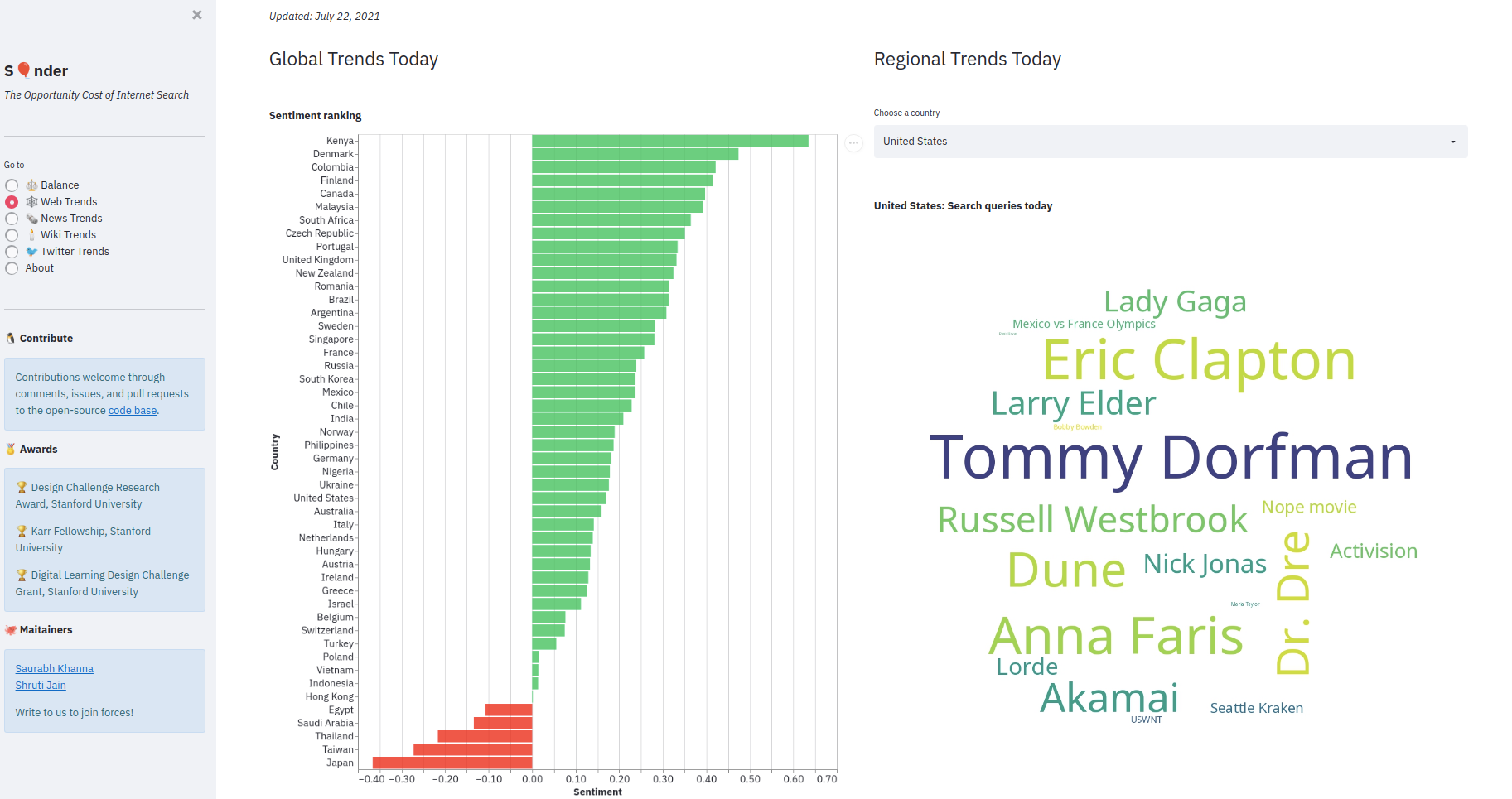Select the News Trends radio option
This screenshot has height=799, width=1512.
tap(12, 219)
